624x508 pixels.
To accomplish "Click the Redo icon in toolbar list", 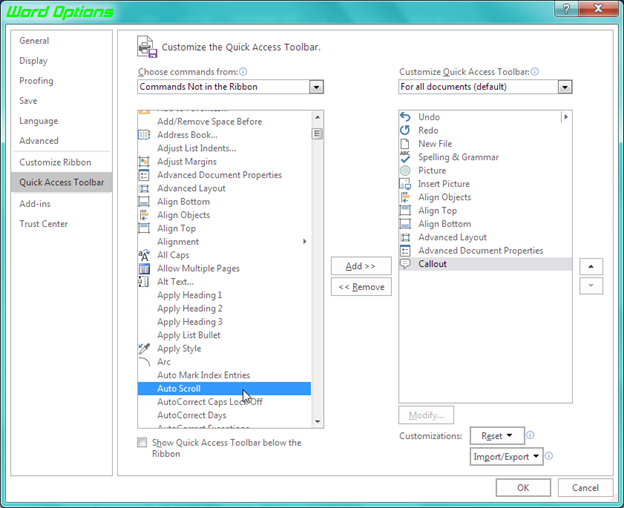I will [405, 130].
